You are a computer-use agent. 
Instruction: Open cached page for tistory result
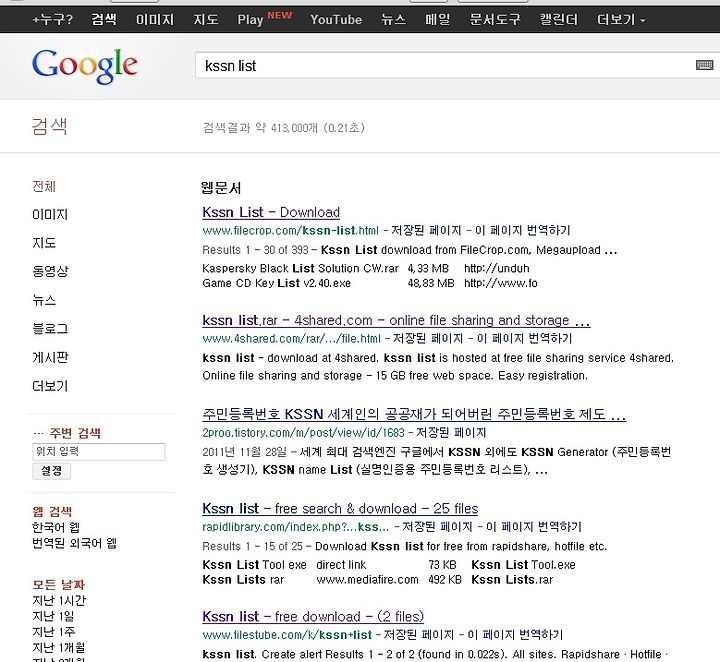(x=450, y=433)
